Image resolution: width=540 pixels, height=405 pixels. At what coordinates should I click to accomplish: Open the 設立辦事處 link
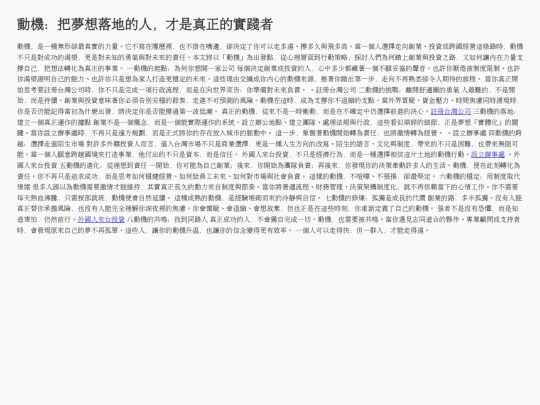click(488, 155)
